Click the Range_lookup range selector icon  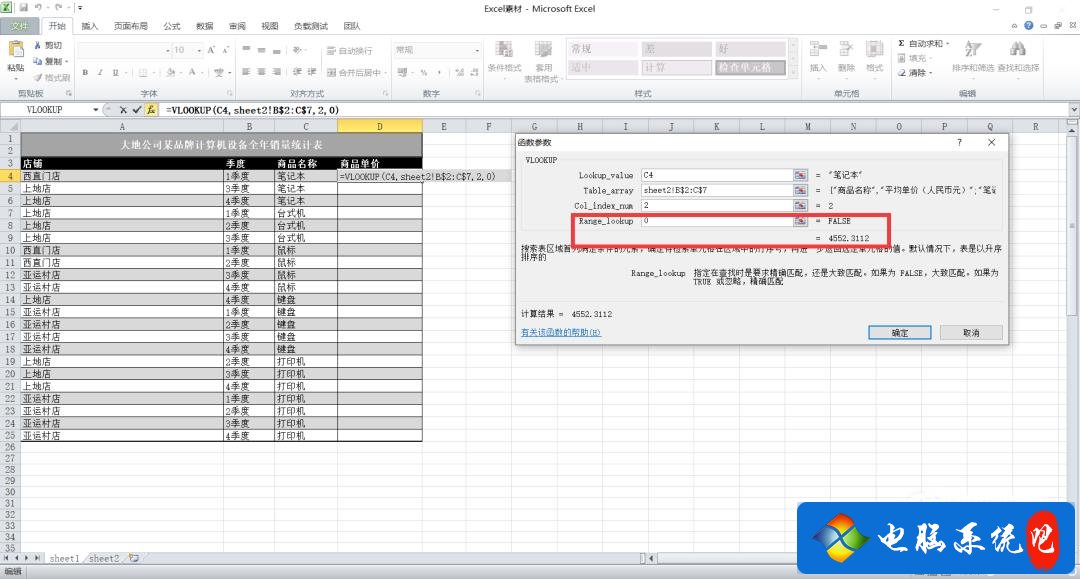click(800, 221)
